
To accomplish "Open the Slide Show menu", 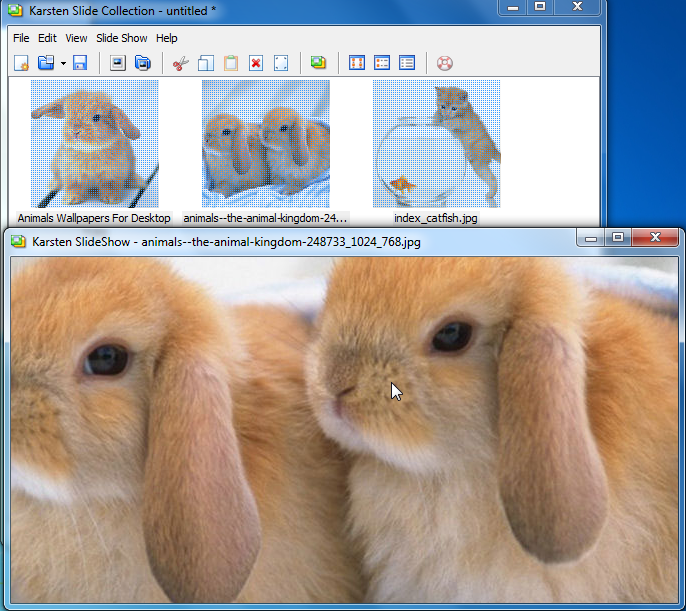I will coord(121,38).
